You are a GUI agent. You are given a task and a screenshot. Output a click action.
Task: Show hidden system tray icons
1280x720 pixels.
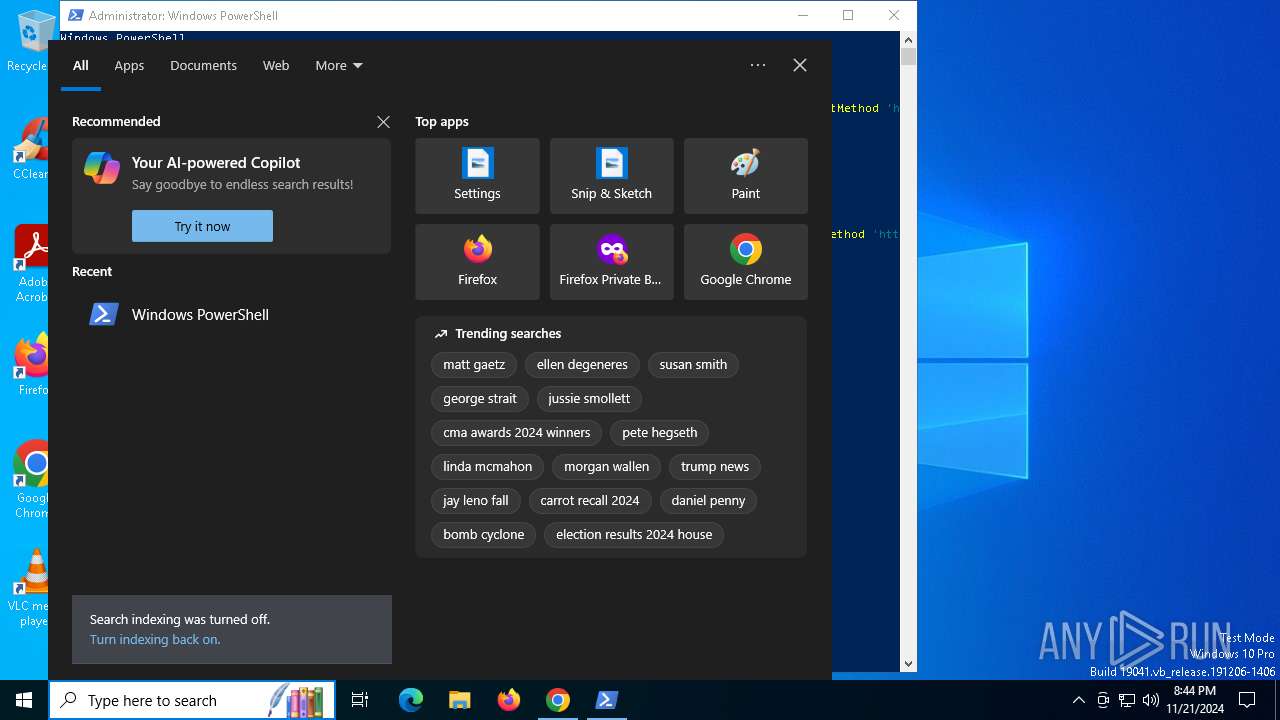click(1078, 700)
